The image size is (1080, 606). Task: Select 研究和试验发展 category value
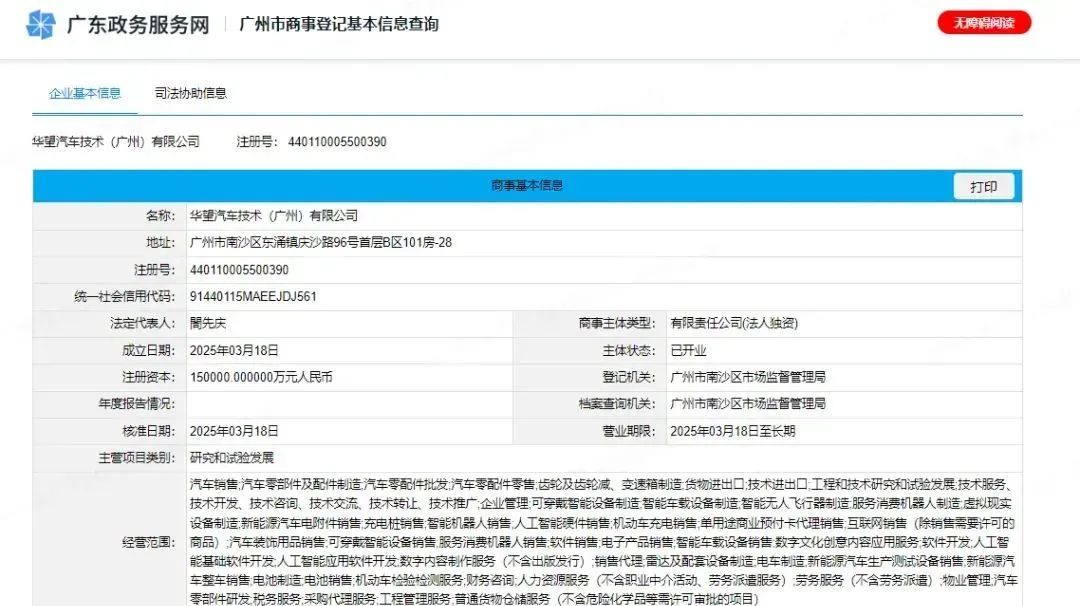coord(231,458)
